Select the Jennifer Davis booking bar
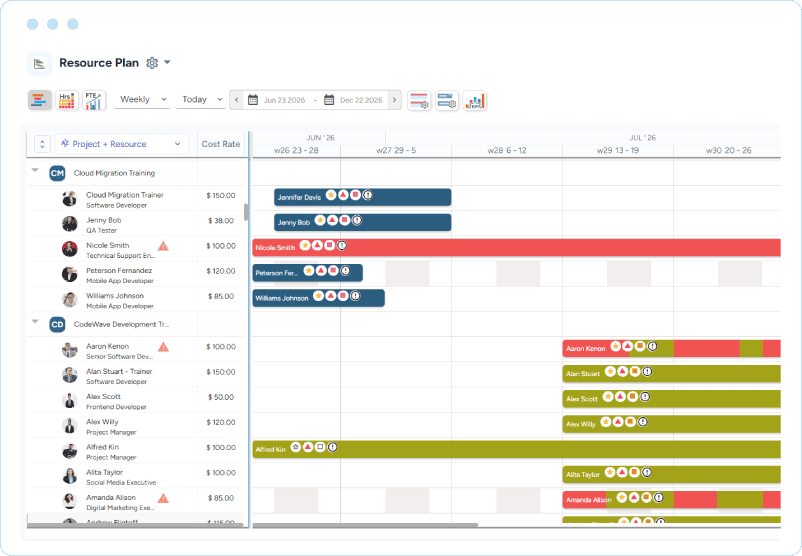 363,197
